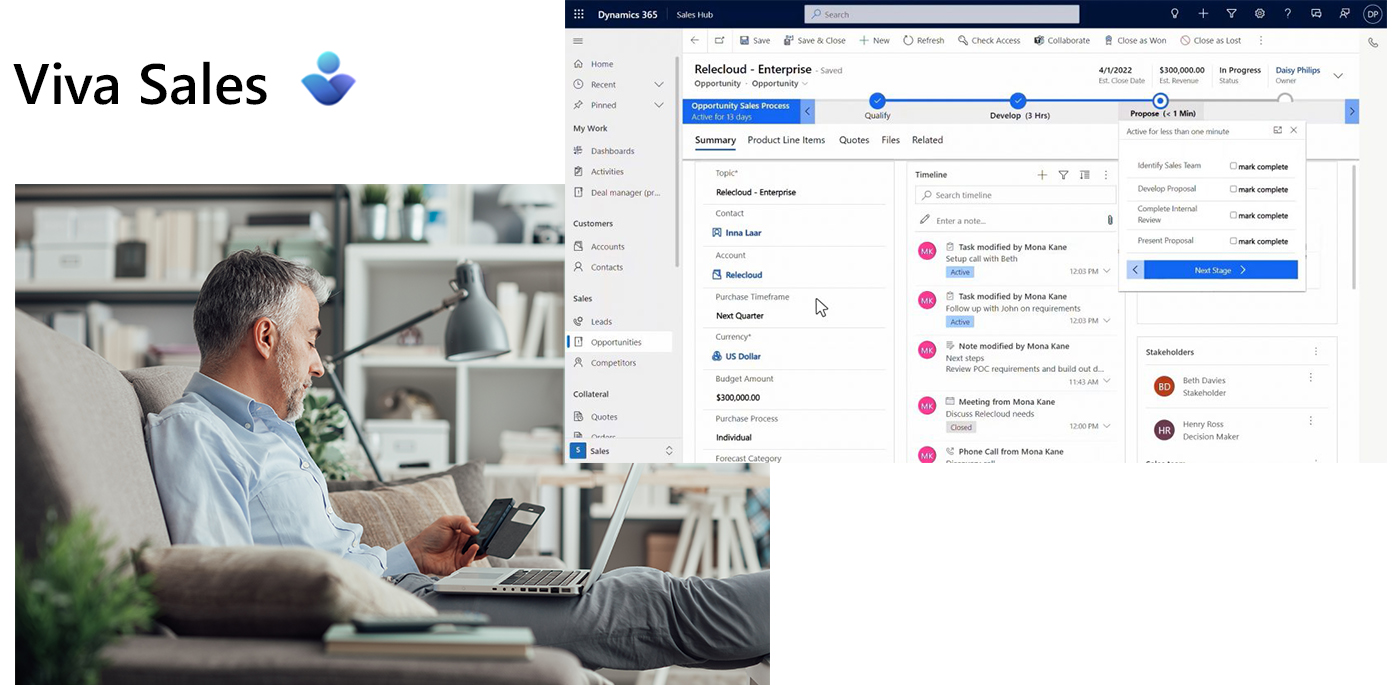The width and height of the screenshot is (1400, 685).
Task: Open the lightbulb assistant icon in top bar
Action: (x=1175, y=14)
